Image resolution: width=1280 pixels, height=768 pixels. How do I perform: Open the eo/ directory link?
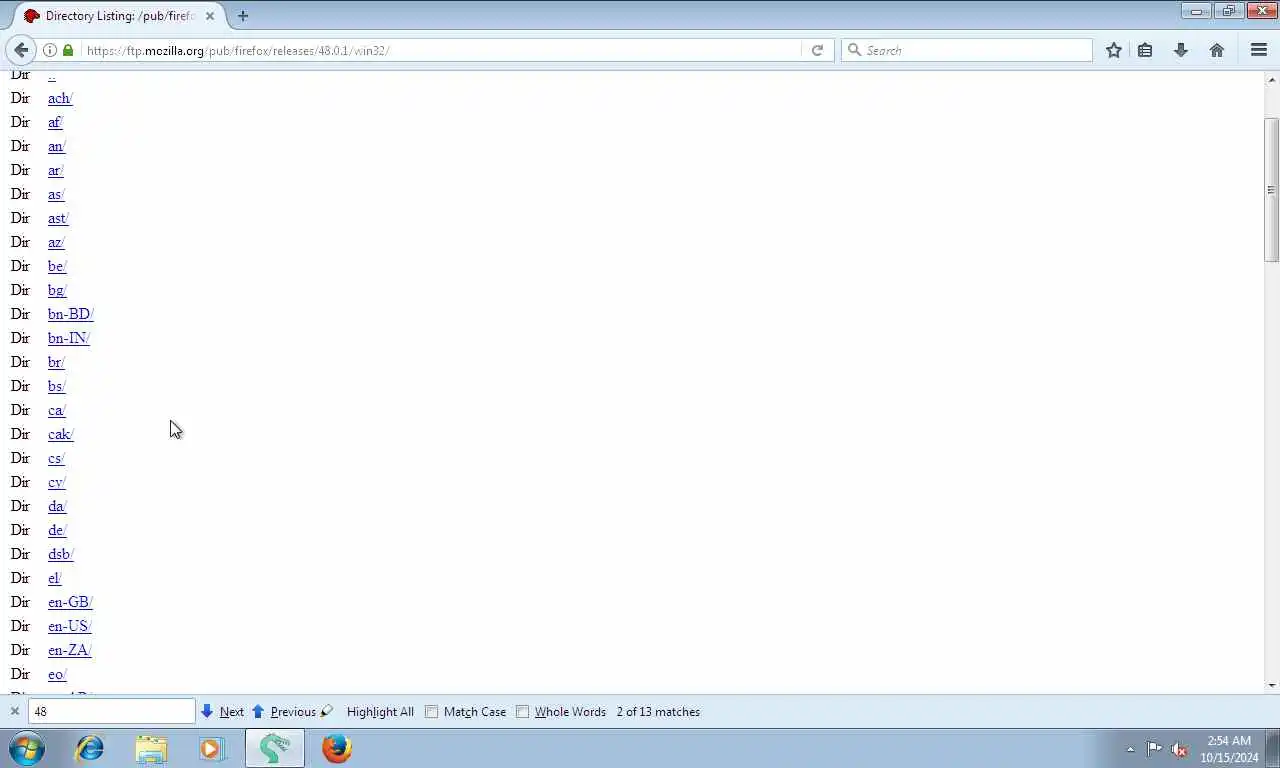click(57, 674)
